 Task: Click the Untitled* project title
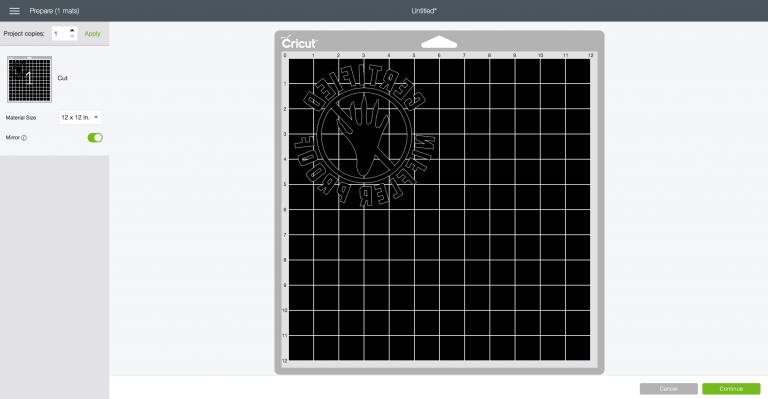click(x=424, y=11)
